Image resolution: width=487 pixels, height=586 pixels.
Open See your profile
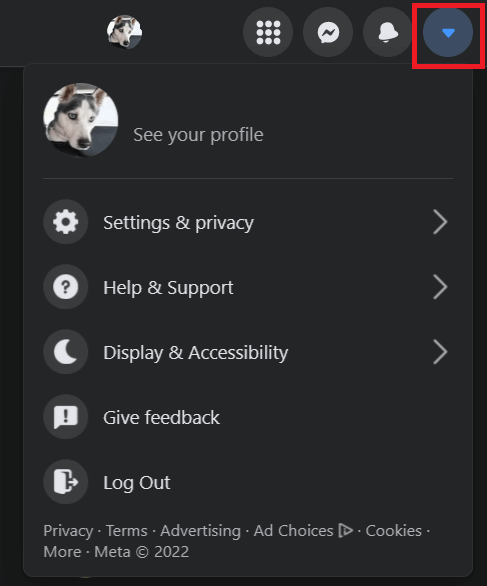[198, 135]
